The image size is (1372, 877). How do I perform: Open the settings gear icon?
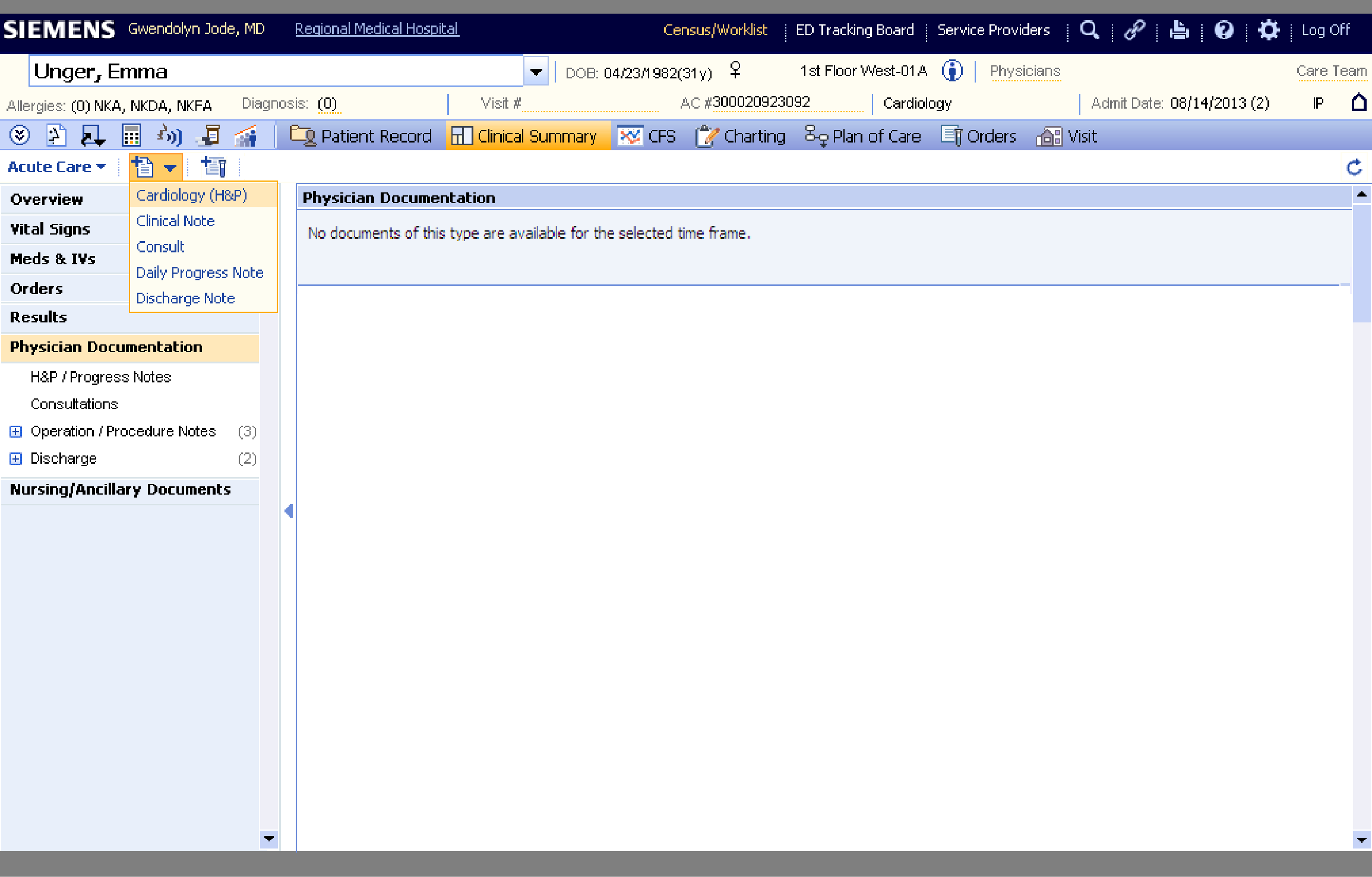[1269, 30]
